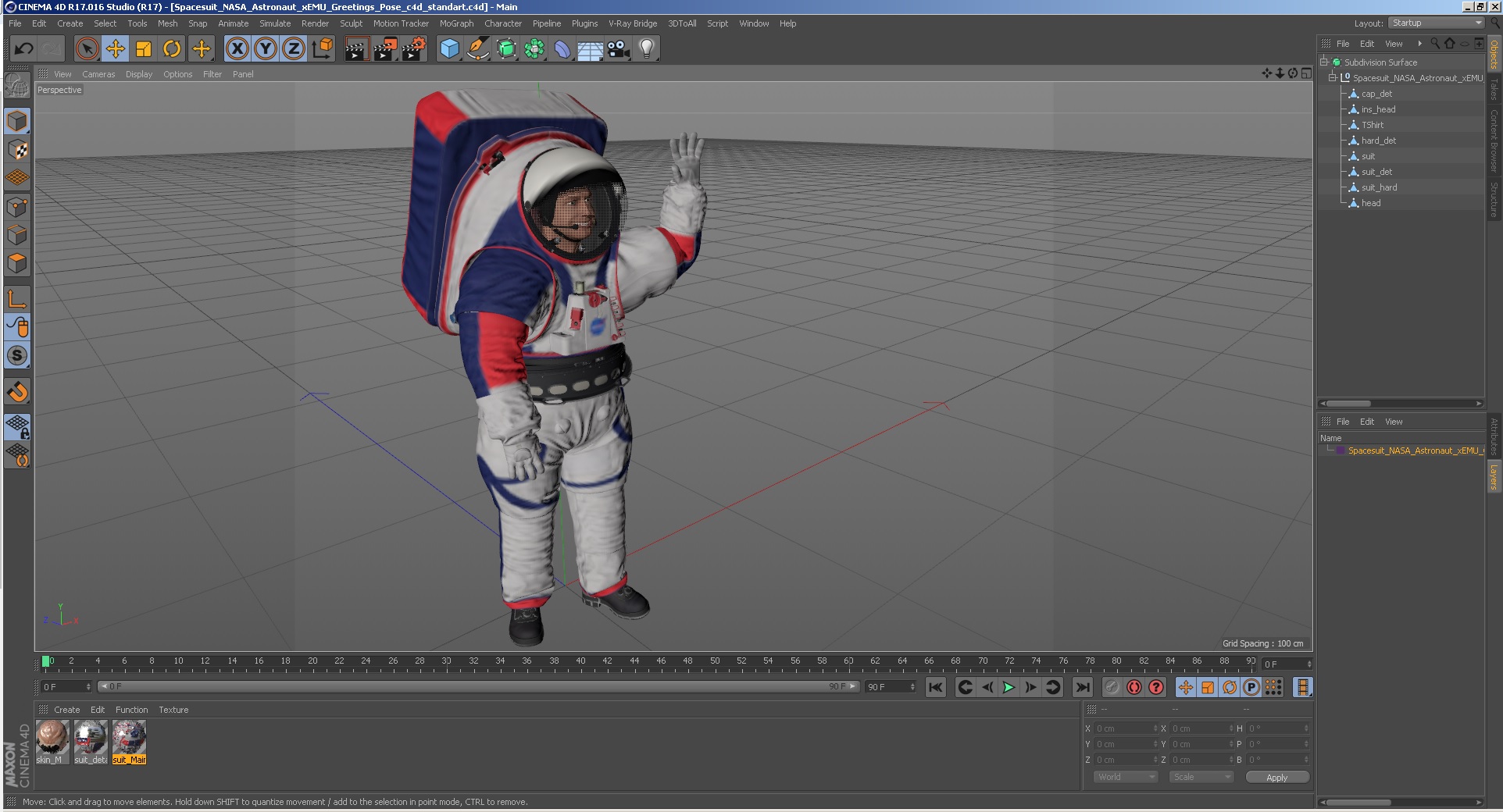Click position X input field

click(1125, 728)
